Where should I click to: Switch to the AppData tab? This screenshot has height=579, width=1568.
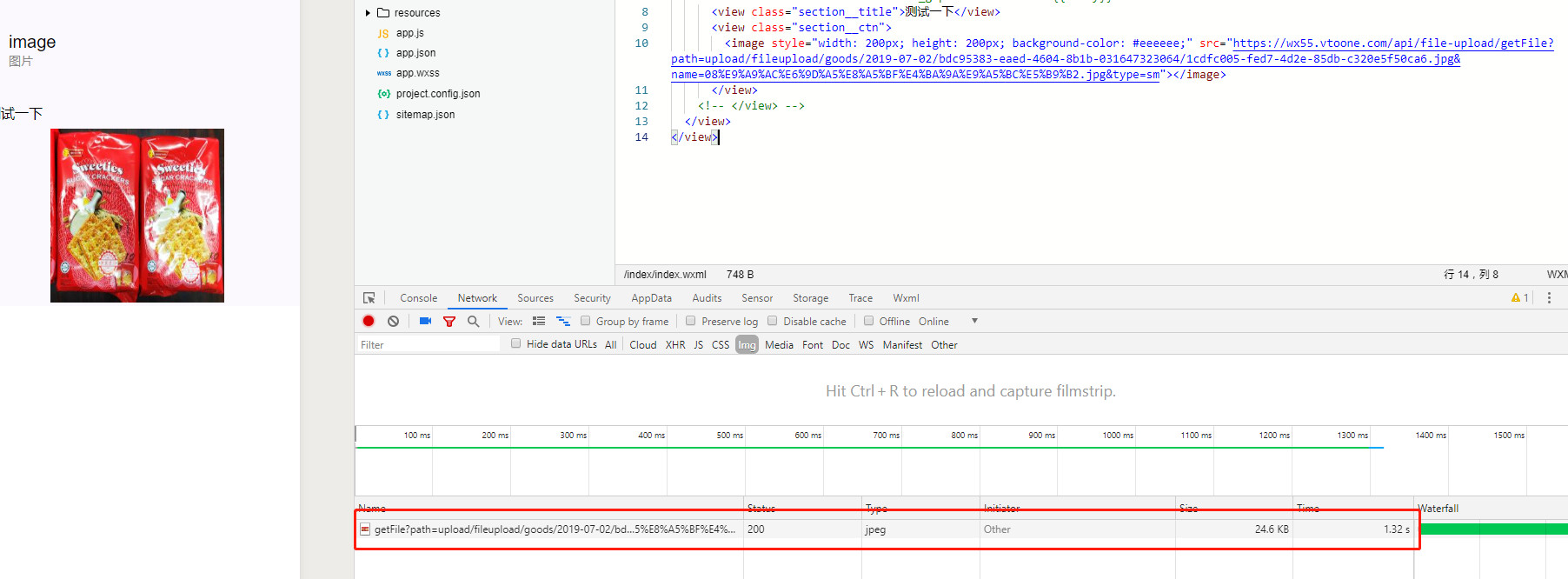coord(651,298)
